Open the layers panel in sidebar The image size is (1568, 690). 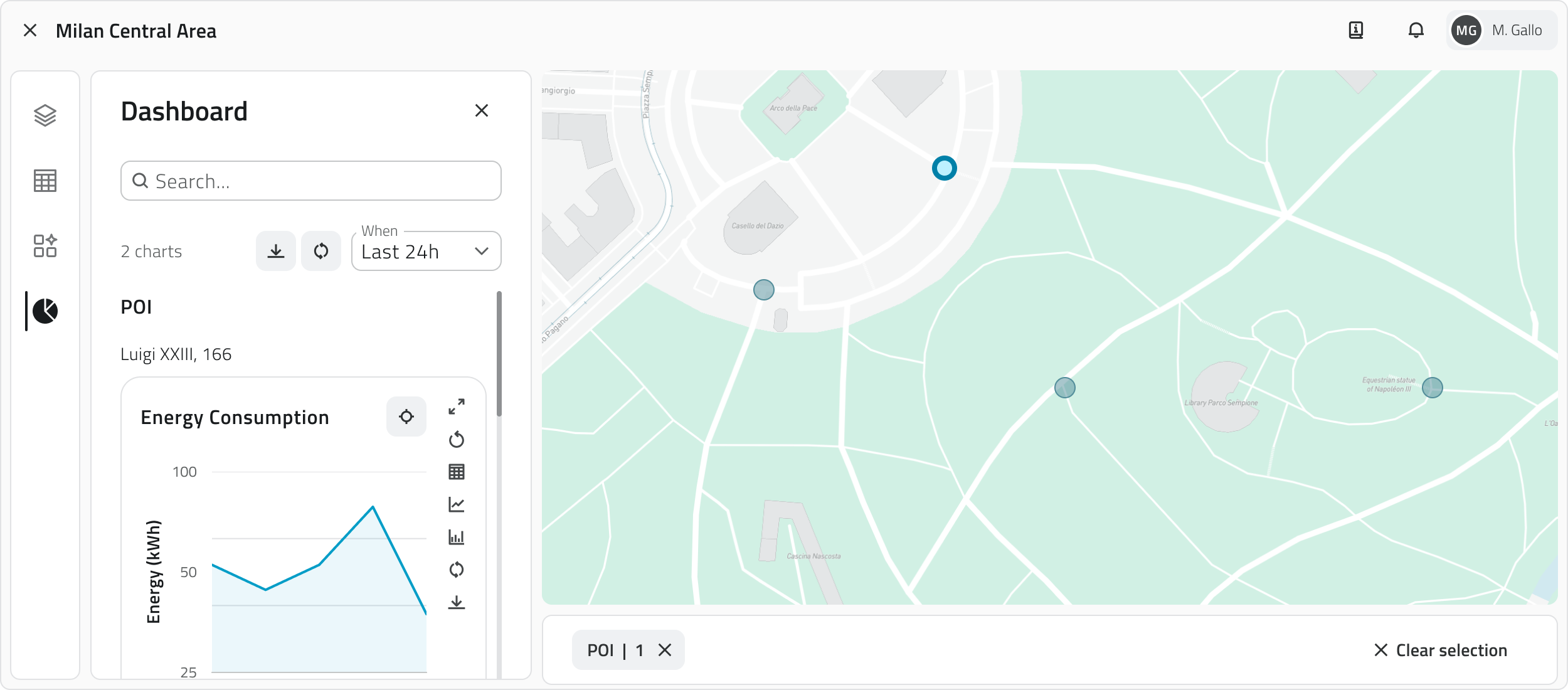pyautogui.click(x=45, y=115)
